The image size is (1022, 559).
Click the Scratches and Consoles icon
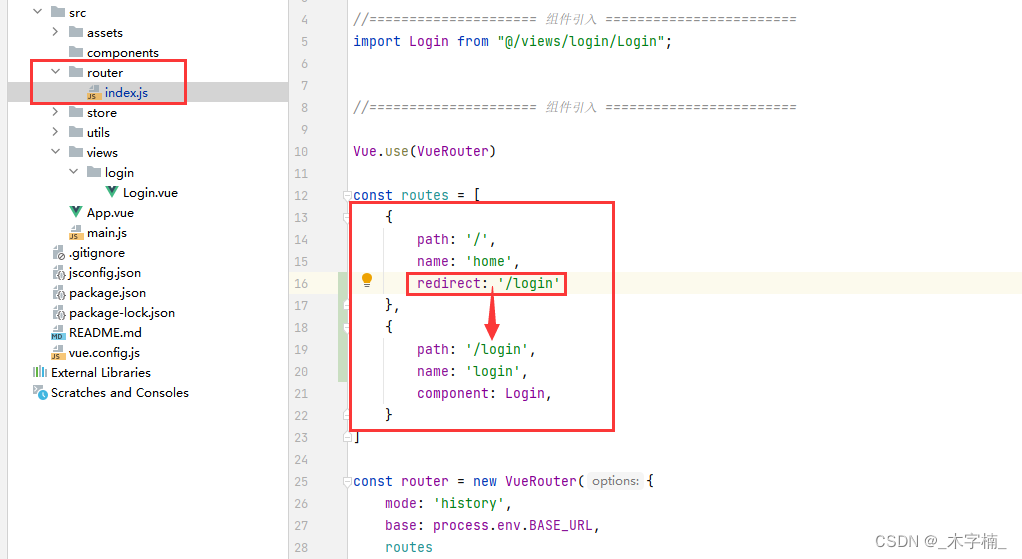click(x=40, y=392)
